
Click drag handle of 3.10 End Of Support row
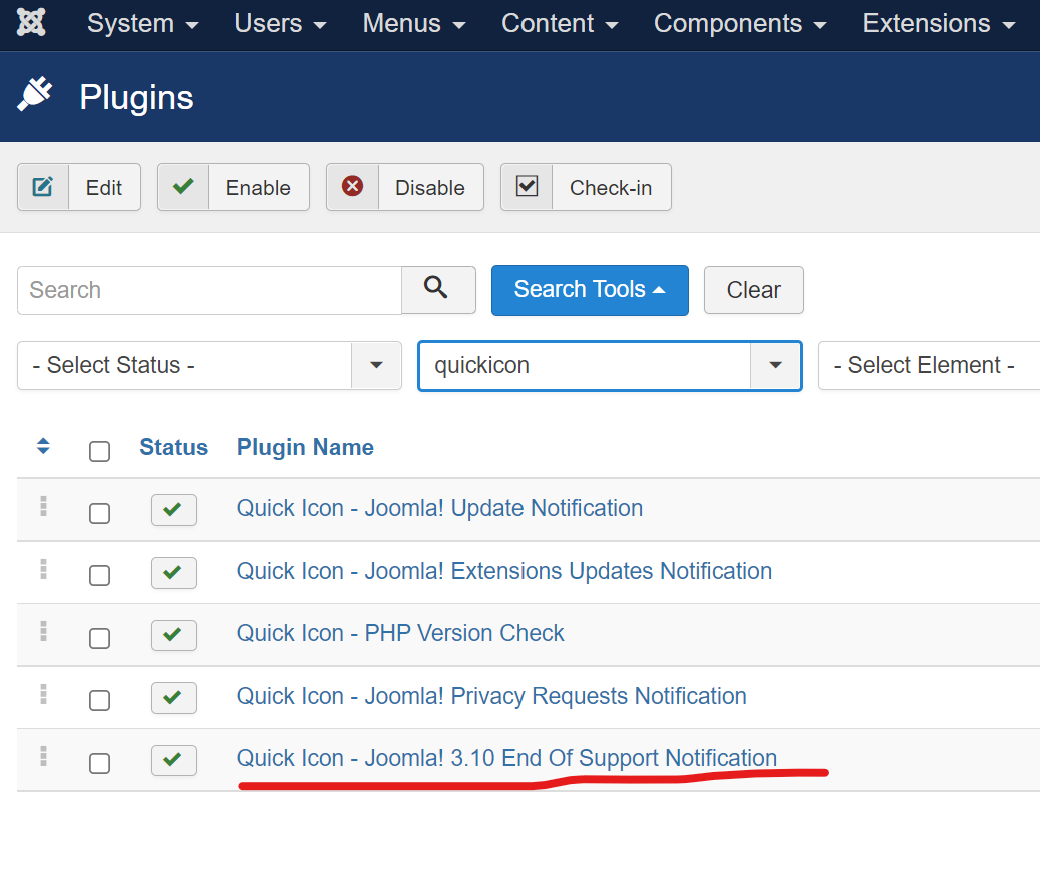click(44, 757)
